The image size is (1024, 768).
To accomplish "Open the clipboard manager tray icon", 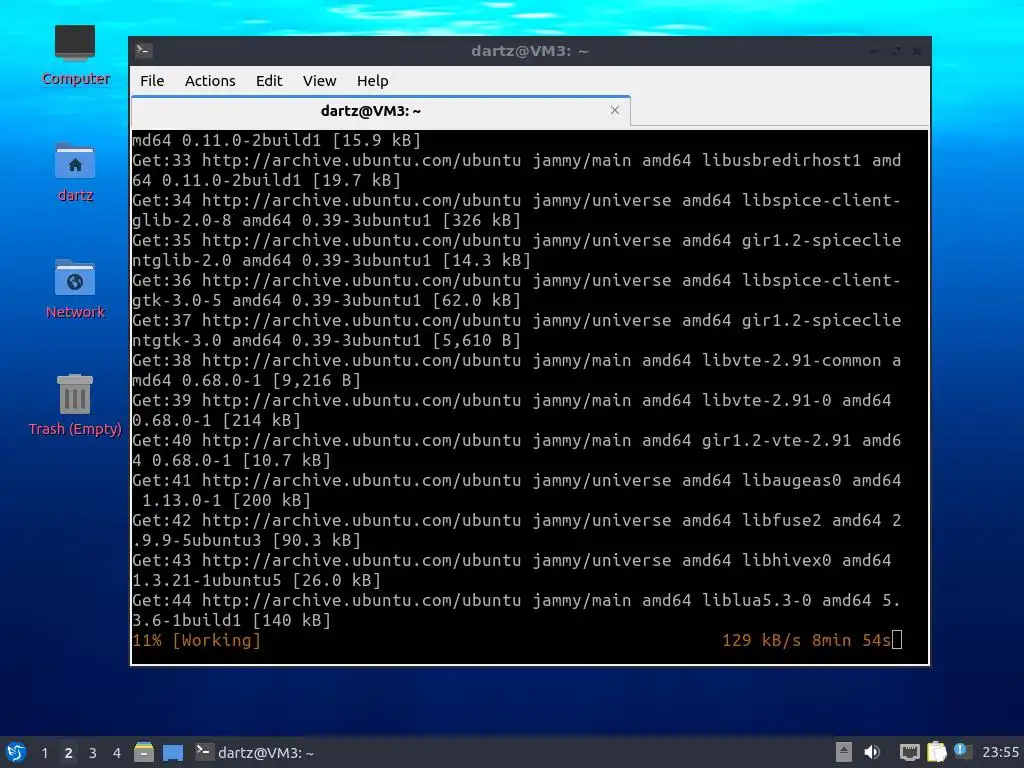I will tap(936, 752).
